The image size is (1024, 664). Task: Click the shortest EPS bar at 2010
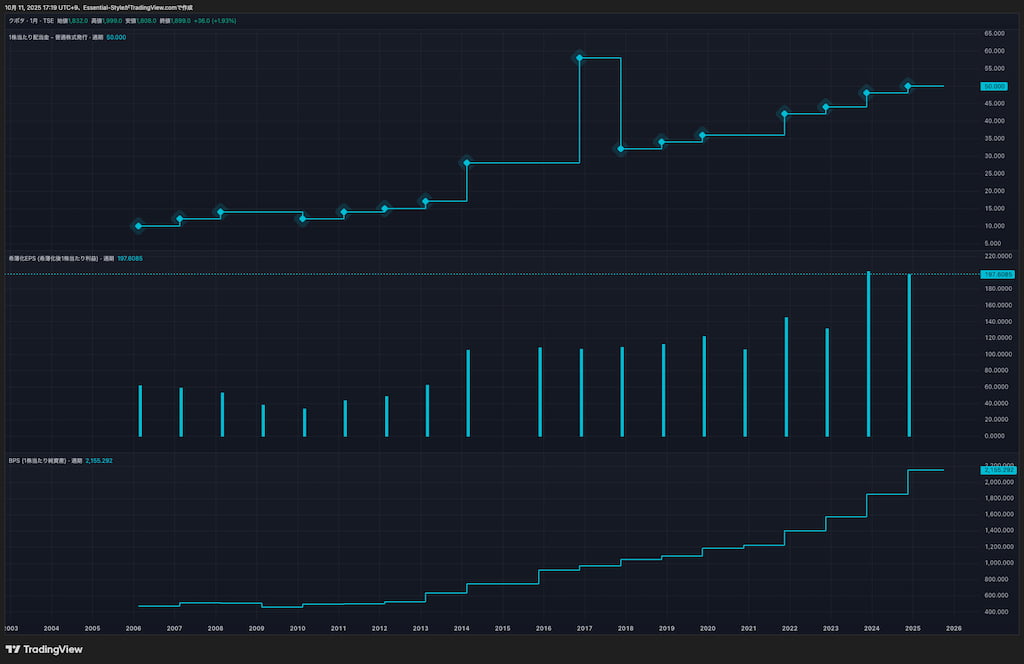click(305, 422)
